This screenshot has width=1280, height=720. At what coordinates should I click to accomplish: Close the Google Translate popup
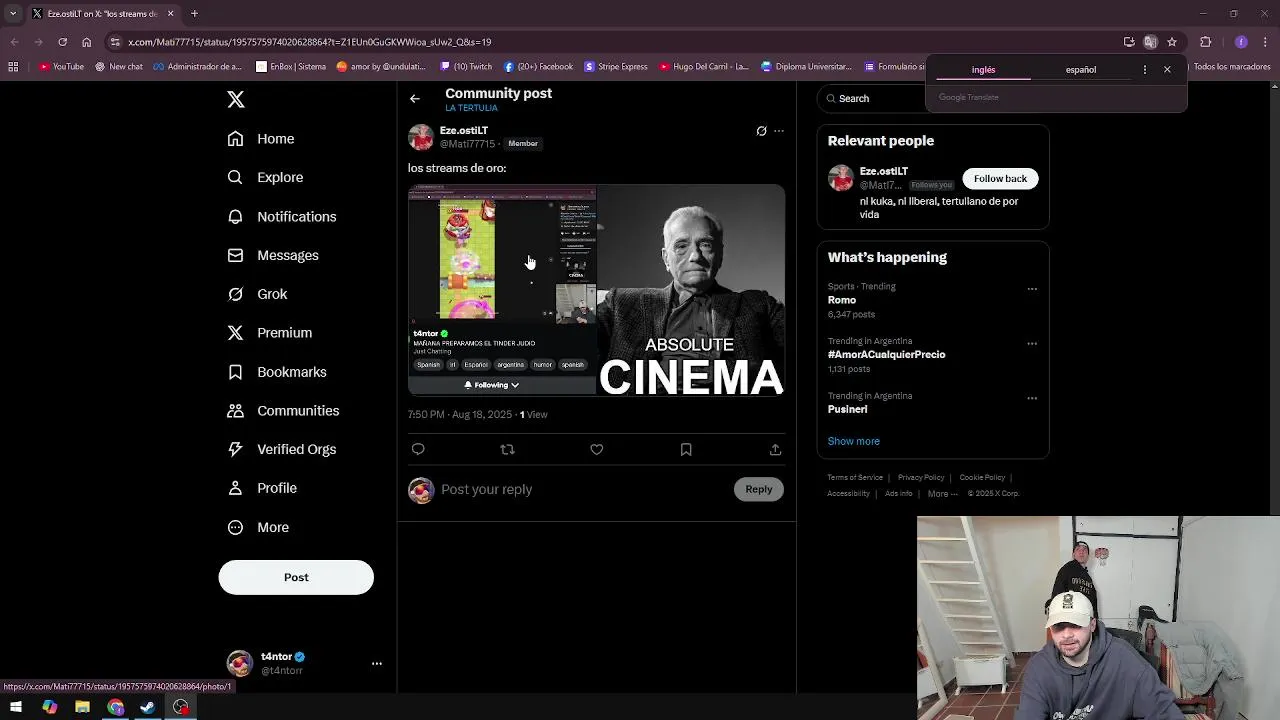coord(1167,70)
